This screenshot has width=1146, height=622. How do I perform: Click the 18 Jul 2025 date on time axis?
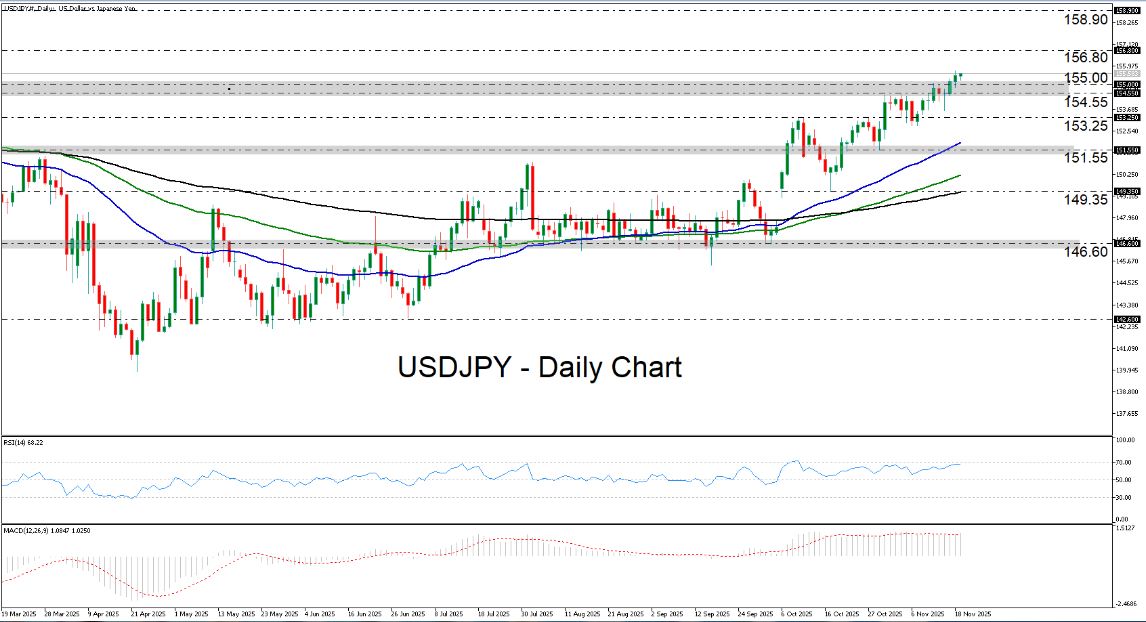click(494, 613)
